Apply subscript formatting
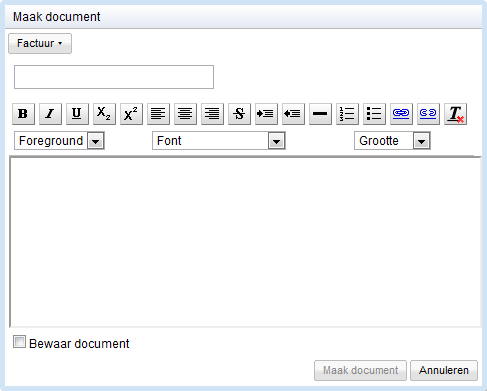The height and width of the screenshot is (391, 487). point(104,114)
